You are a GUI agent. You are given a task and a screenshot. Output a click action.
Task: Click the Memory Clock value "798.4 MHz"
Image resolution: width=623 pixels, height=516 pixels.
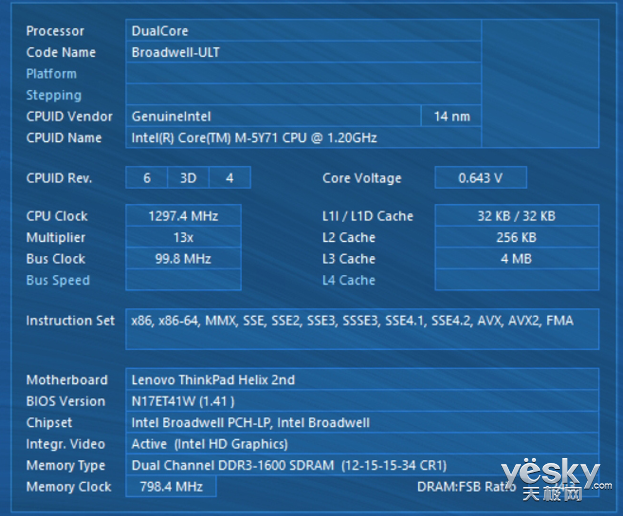point(171,487)
